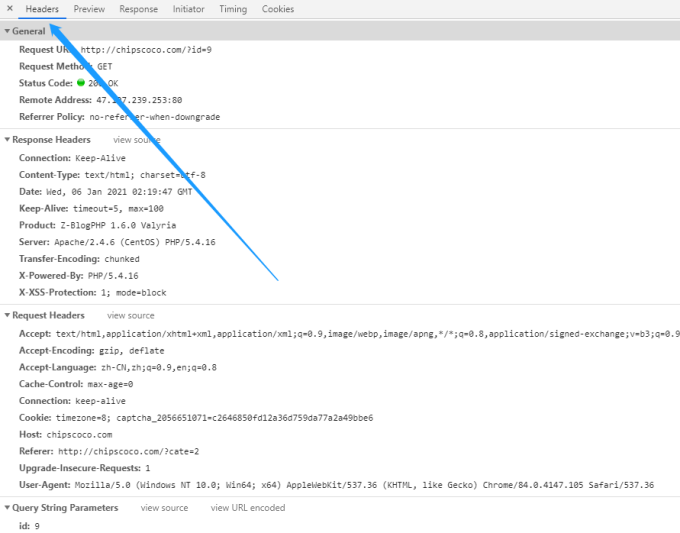Select the Keep-Alive timeout=5, max=100 value
The width and height of the screenshot is (680, 533).
click(x=118, y=209)
